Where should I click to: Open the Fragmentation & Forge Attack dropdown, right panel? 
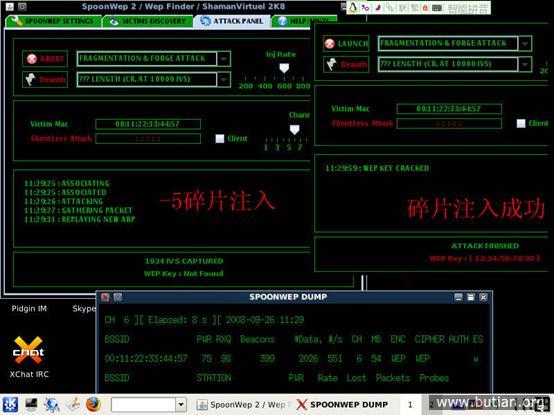pos(525,43)
